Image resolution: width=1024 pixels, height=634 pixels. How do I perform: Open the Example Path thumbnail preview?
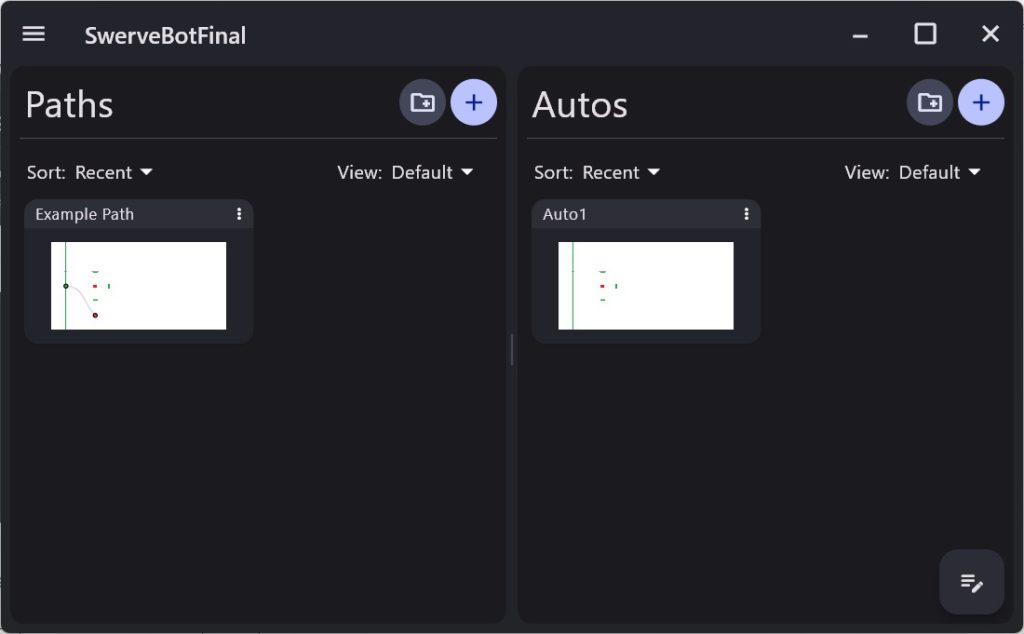coord(138,286)
